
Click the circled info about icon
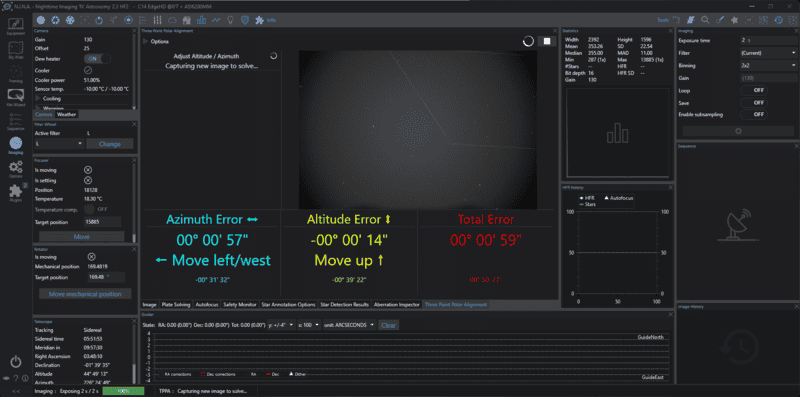pos(25,378)
